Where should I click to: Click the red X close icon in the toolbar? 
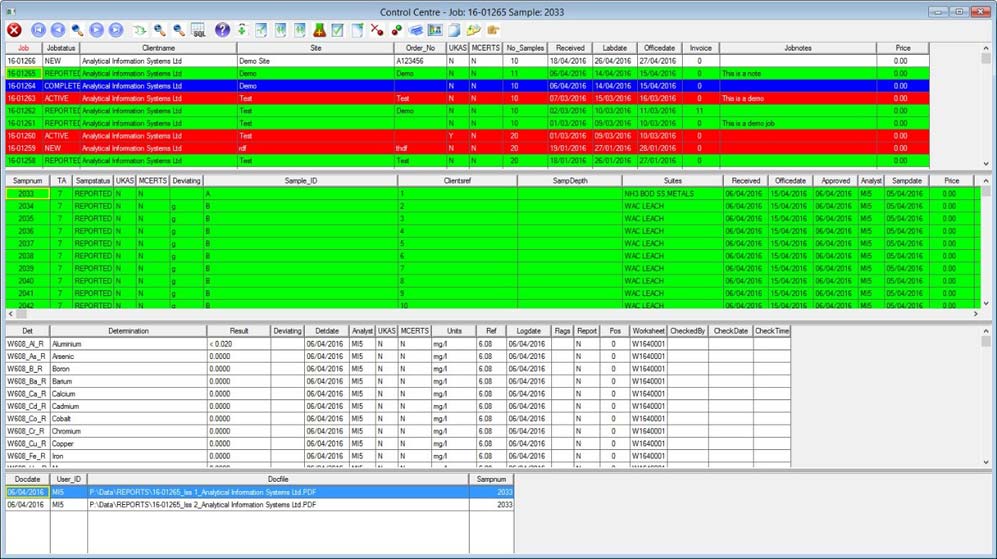click(x=14, y=30)
